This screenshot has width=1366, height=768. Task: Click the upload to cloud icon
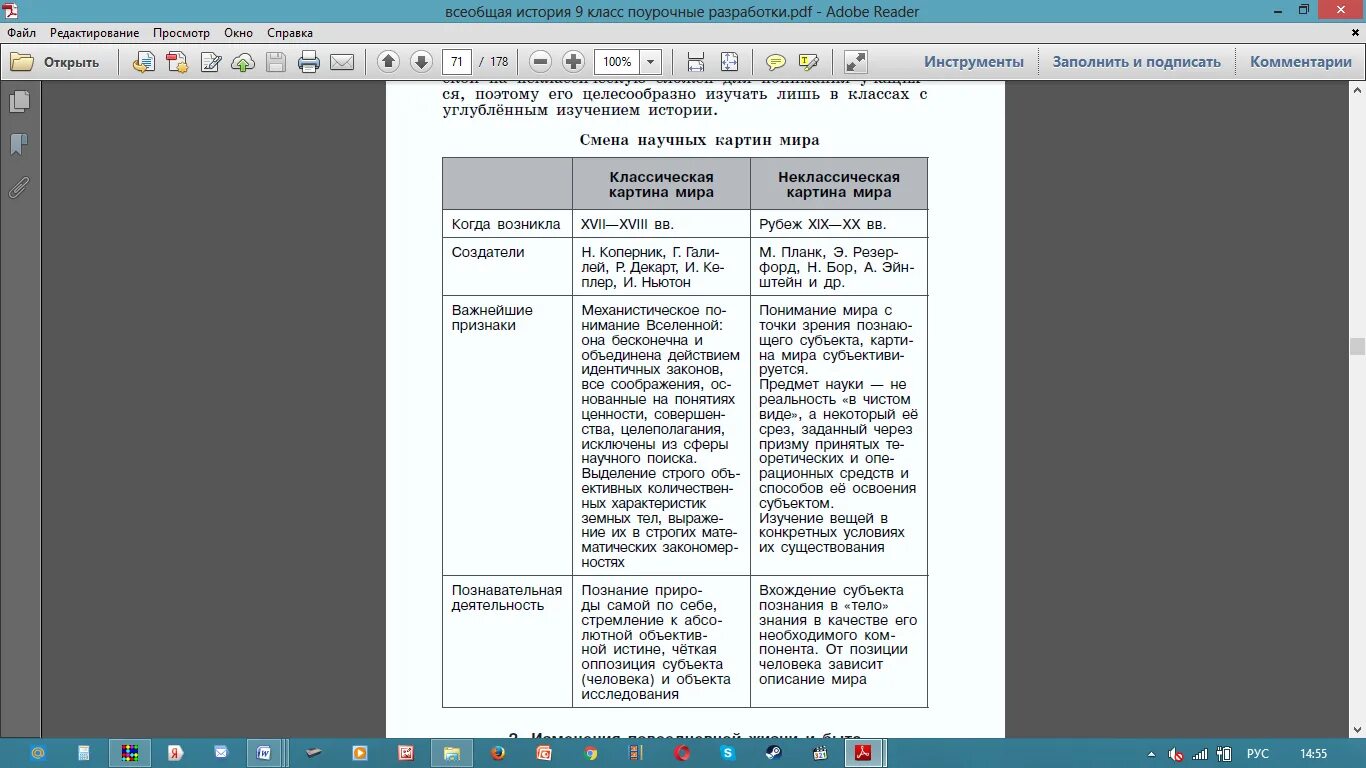click(243, 62)
